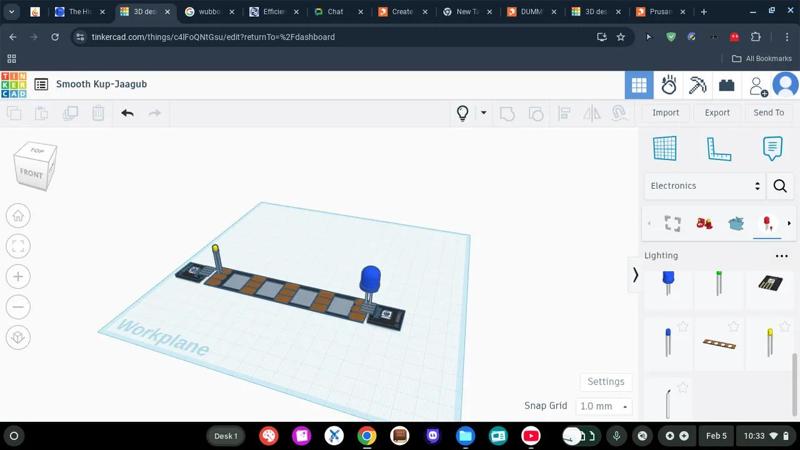Screen dimensions: 800x450
Task: Click the Ungroup shapes icon
Action: (x=536, y=113)
